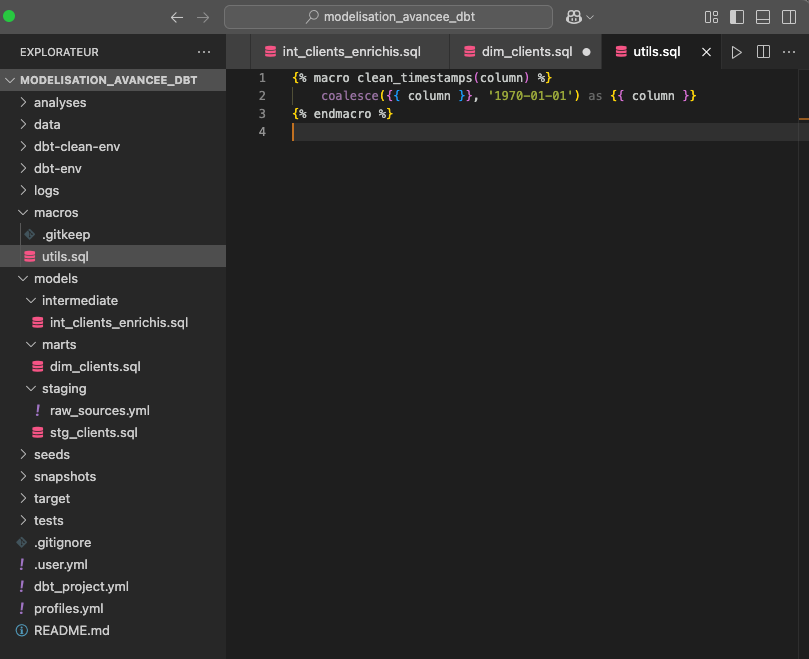Image resolution: width=809 pixels, height=659 pixels.
Task: Collapse the staging folder
Action: [x=113, y=389]
